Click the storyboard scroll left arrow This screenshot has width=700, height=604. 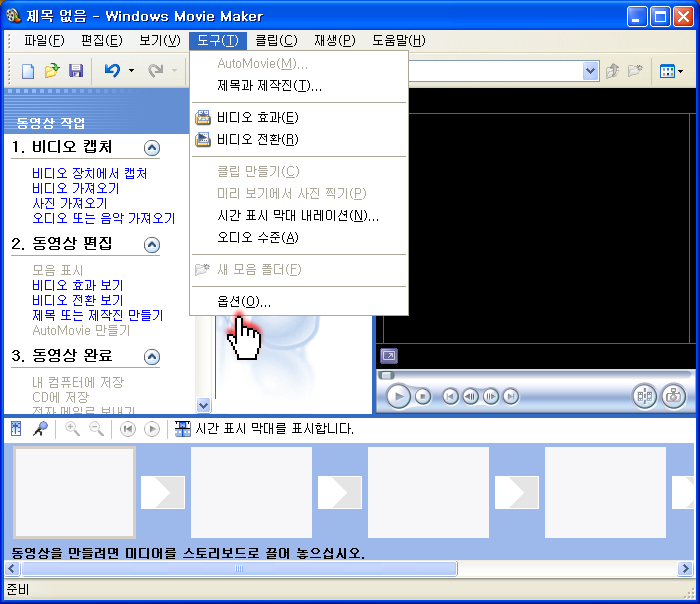pyautogui.click(x=12, y=569)
